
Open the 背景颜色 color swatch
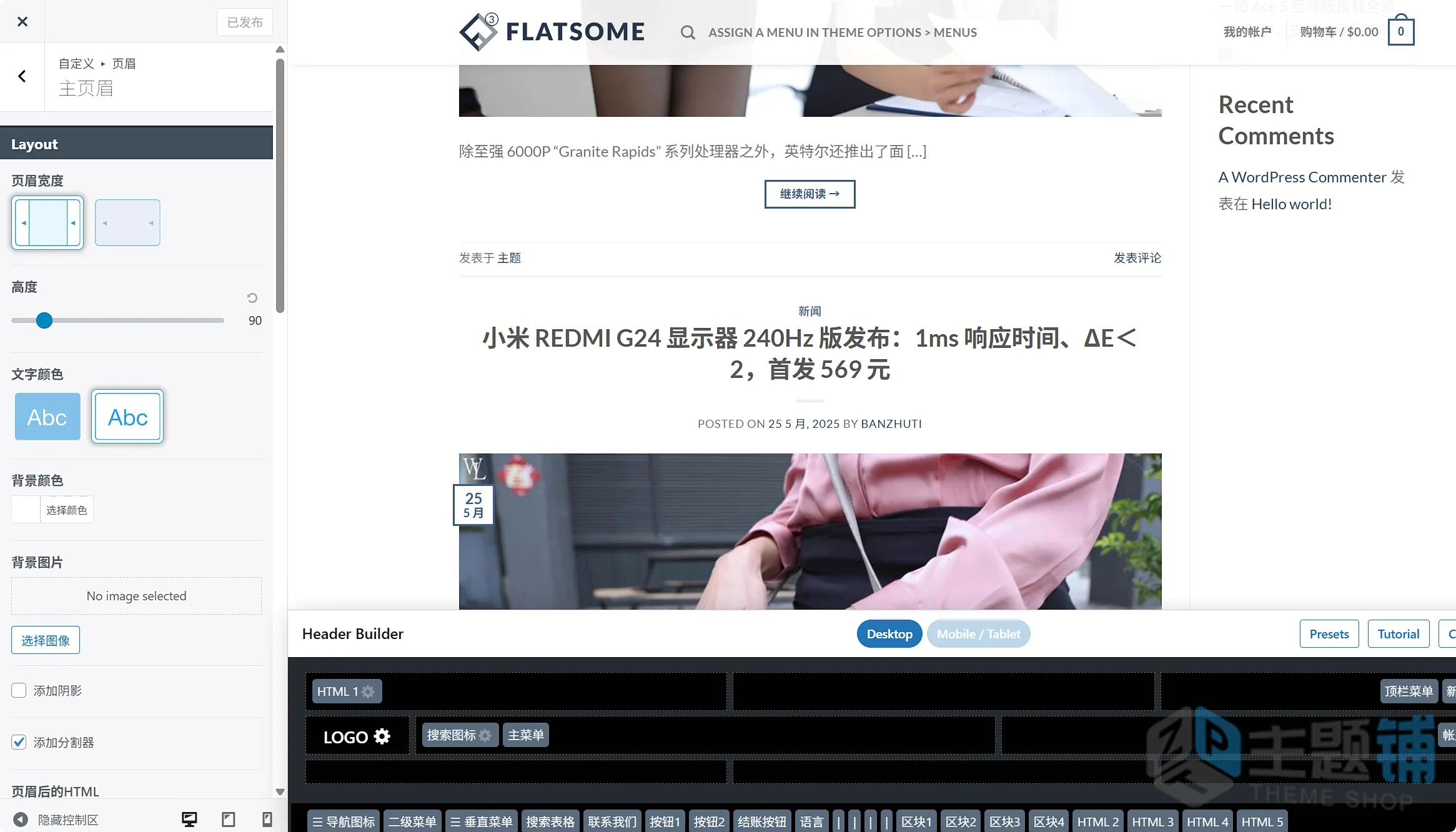coord(26,510)
